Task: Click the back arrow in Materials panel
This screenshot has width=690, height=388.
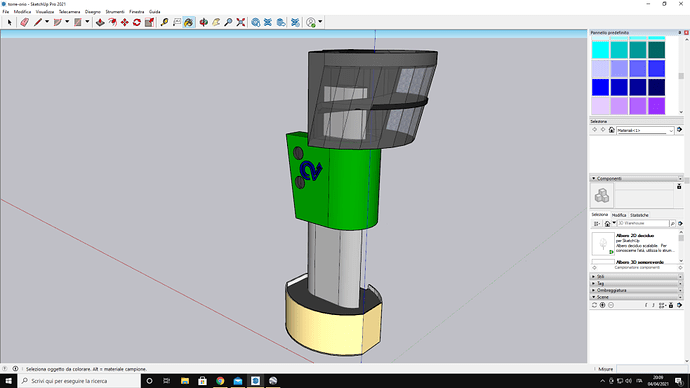Action: click(x=595, y=130)
